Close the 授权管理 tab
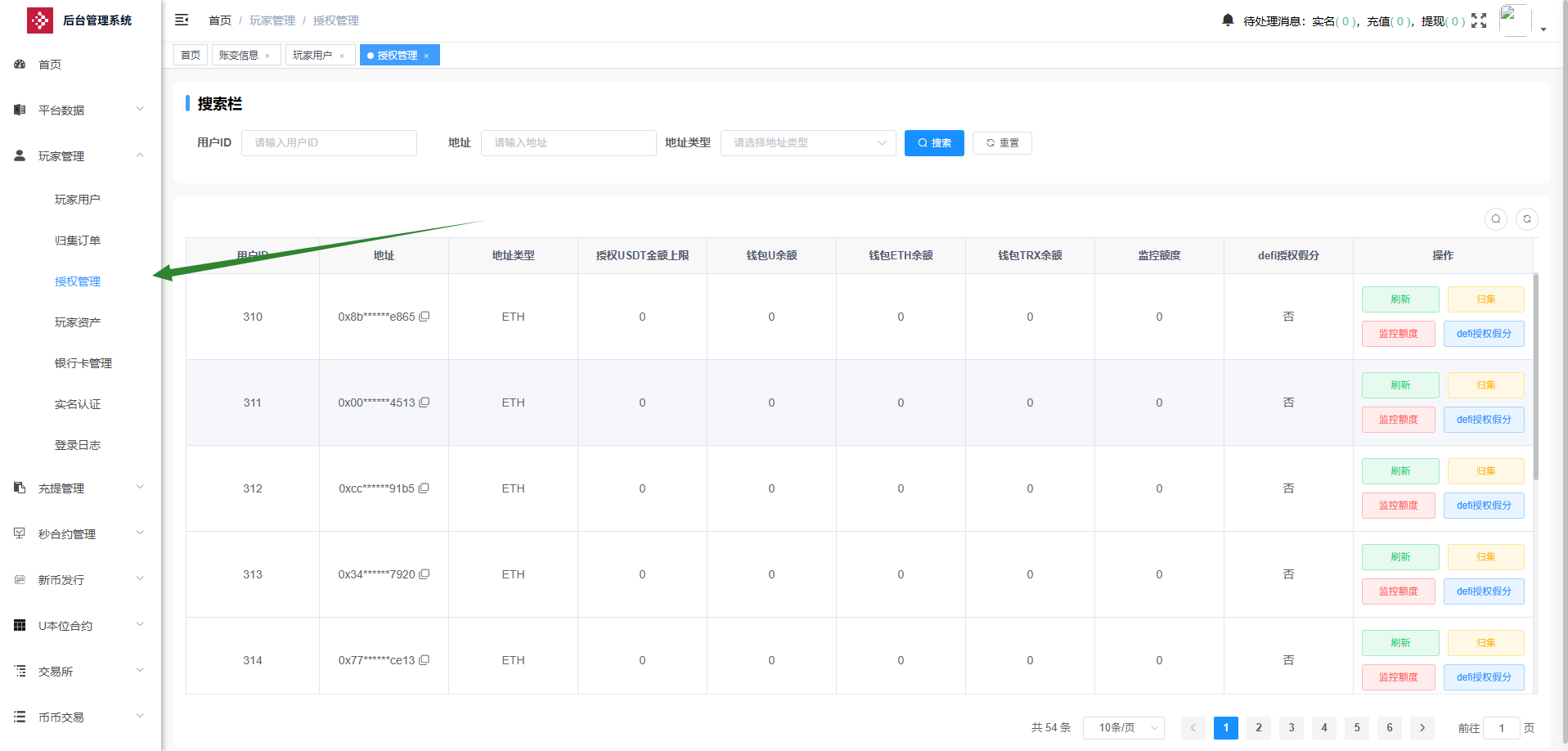The image size is (1568, 751). pyautogui.click(x=426, y=56)
